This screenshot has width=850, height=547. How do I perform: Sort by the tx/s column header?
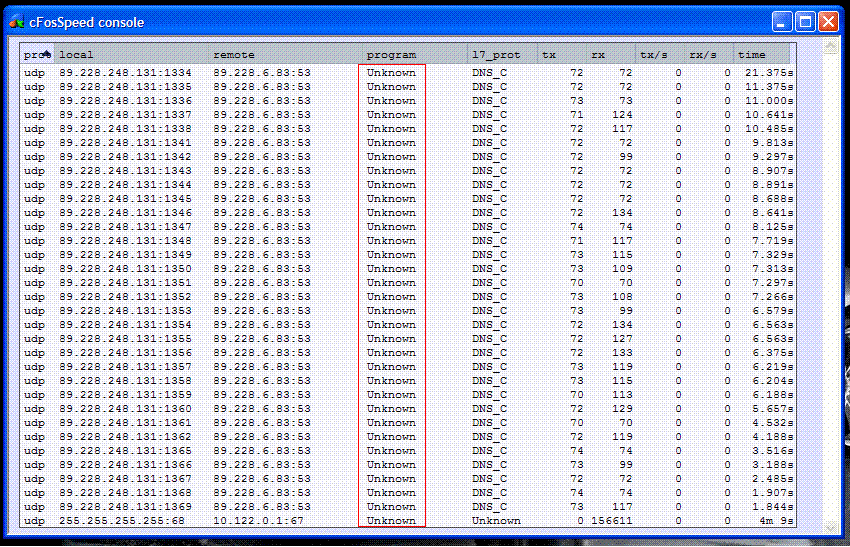click(660, 54)
